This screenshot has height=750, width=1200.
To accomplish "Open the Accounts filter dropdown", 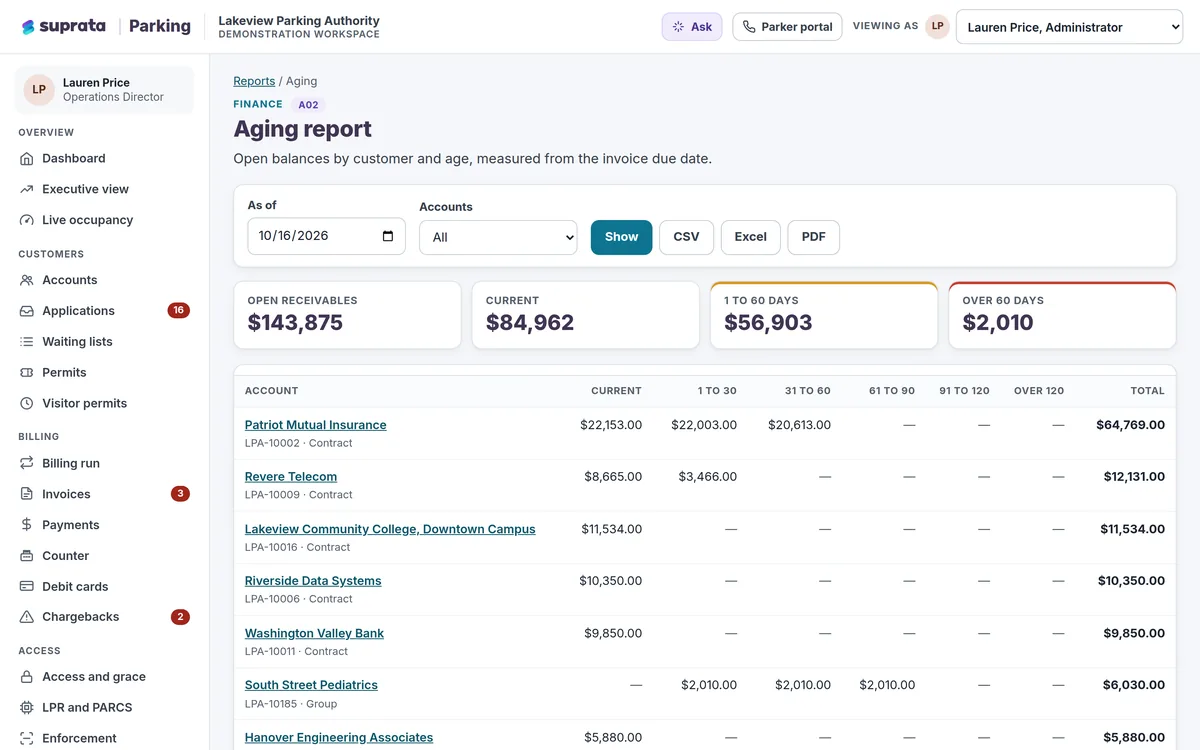I will pyautogui.click(x=498, y=237).
